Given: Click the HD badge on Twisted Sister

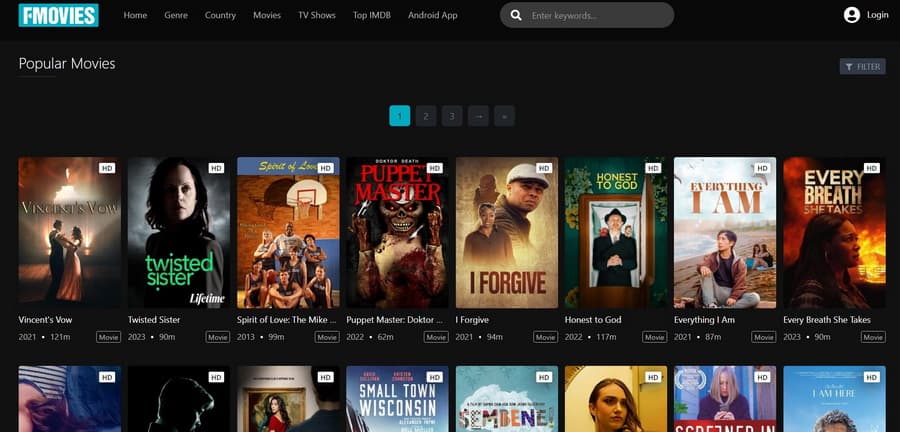Looking at the screenshot, I should tap(216, 168).
